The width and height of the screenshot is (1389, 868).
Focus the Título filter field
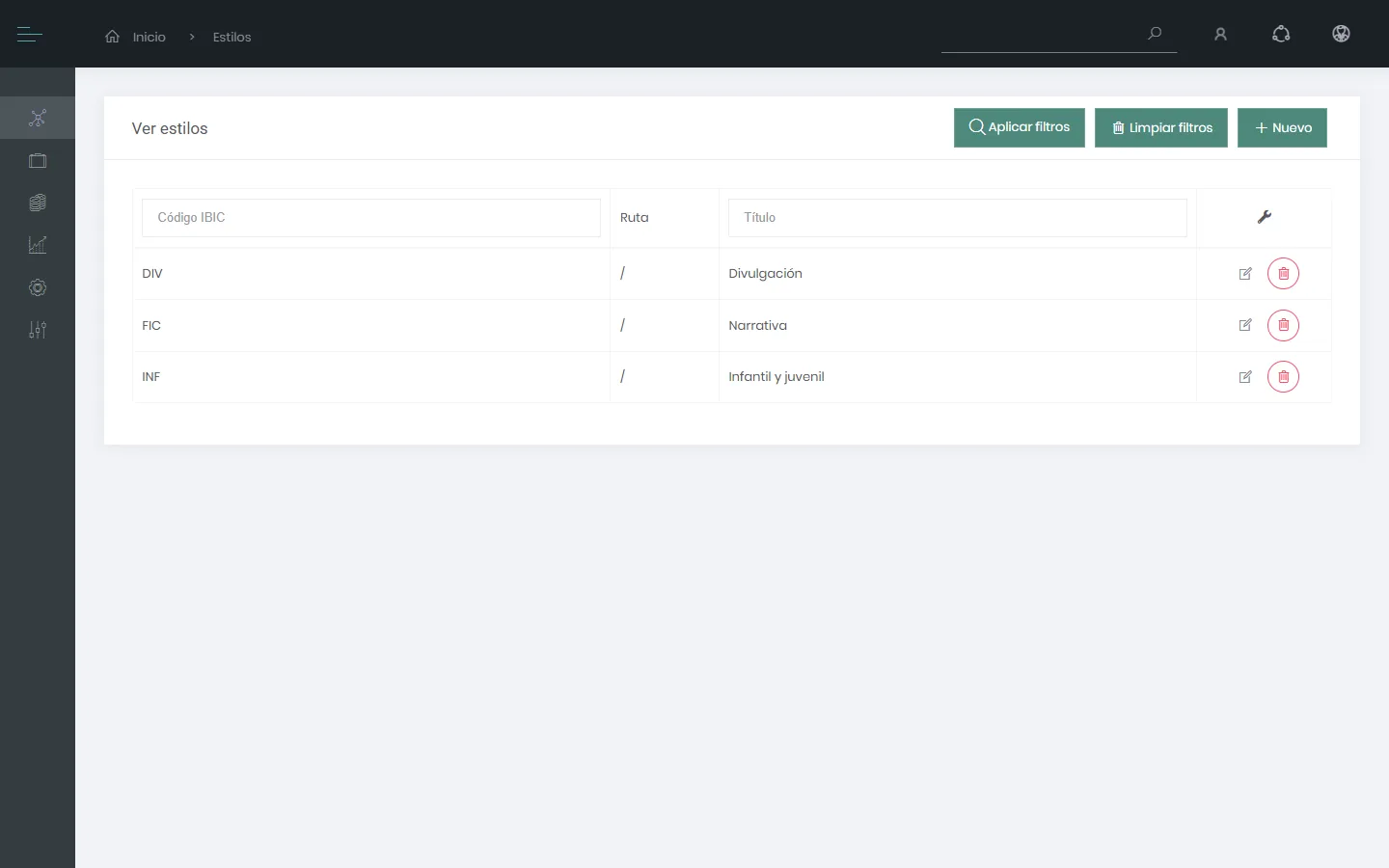coord(958,218)
